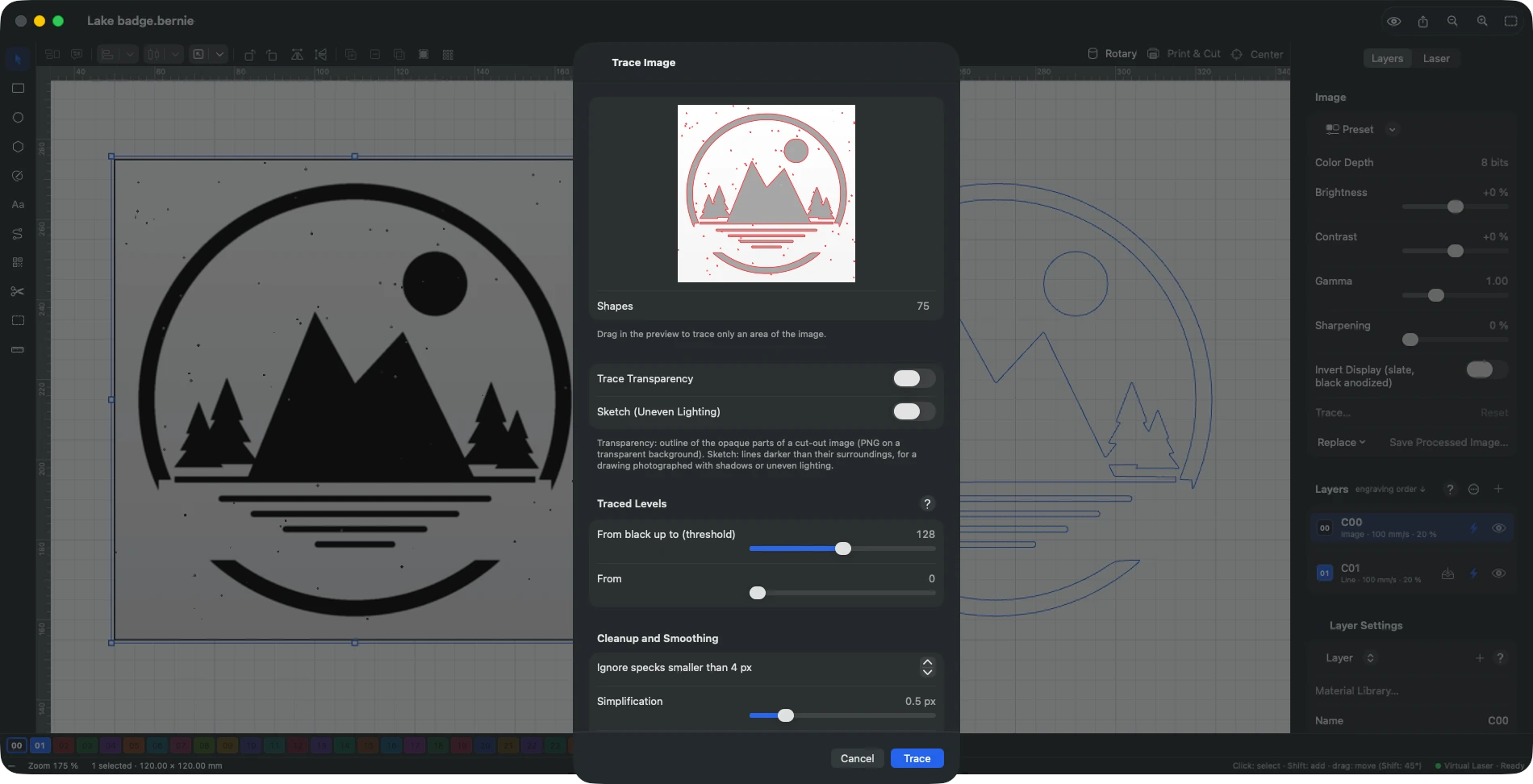The height and width of the screenshot is (784, 1533).
Task: Select the rectangle shape tool
Action: 18,88
